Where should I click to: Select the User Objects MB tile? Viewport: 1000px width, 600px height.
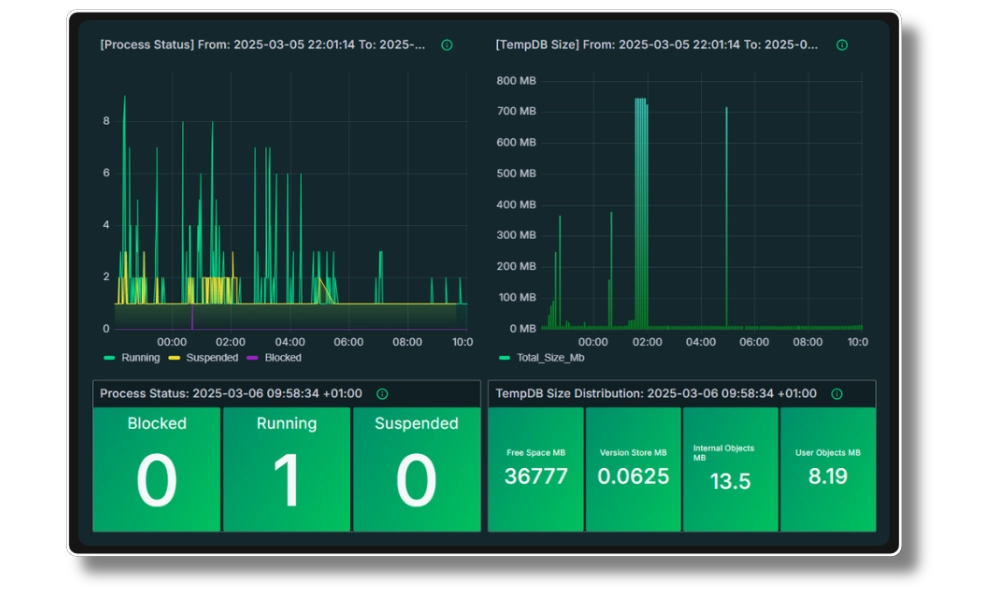(827, 469)
